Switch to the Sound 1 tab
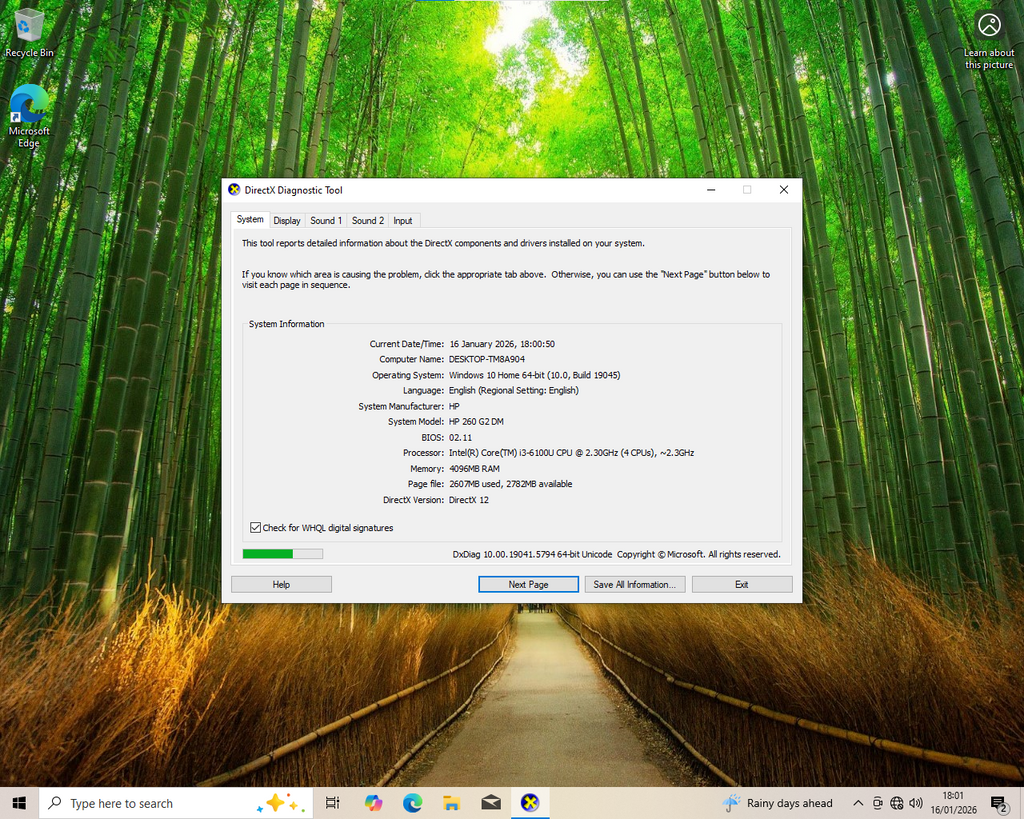 tap(325, 221)
